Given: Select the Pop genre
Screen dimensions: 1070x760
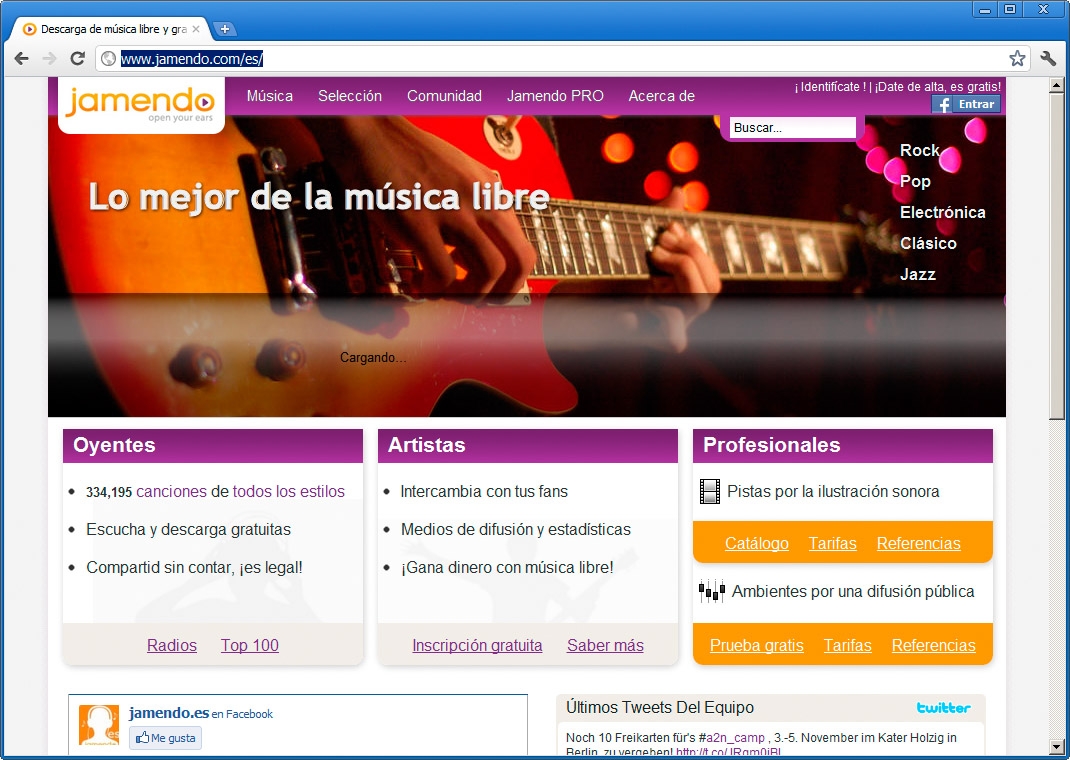Looking at the screenshot, I should [915, 181].
